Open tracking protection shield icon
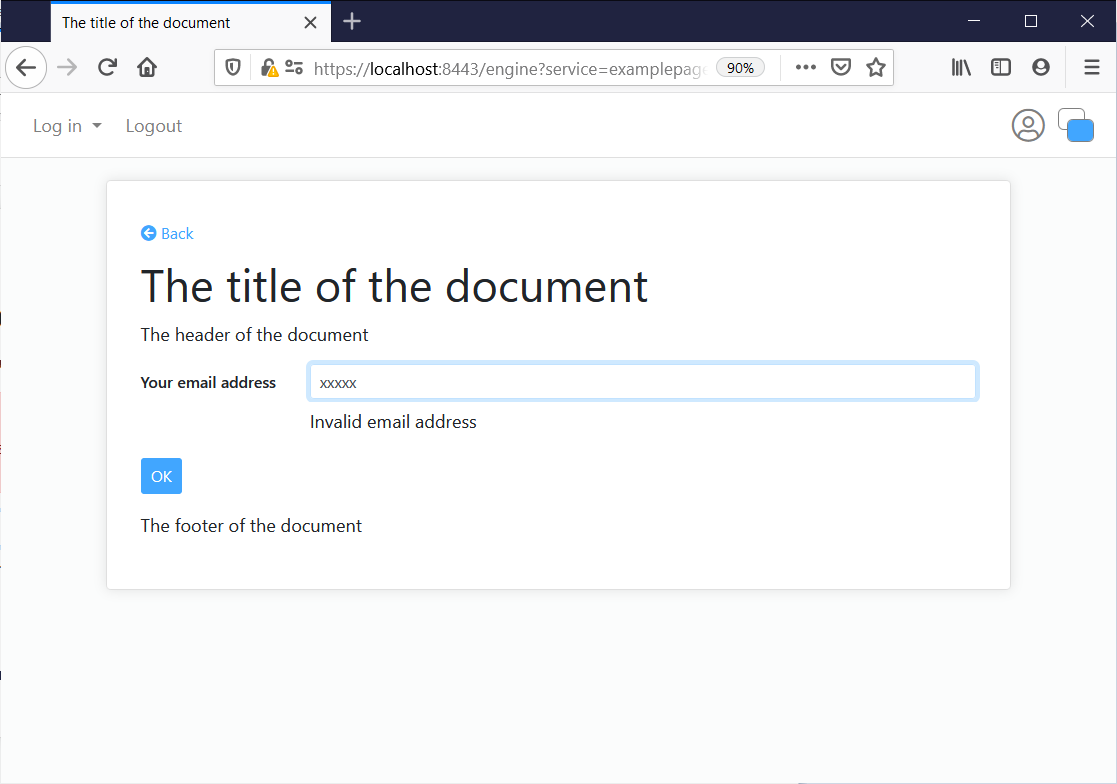1117x784 pixels. coord(232,68)
